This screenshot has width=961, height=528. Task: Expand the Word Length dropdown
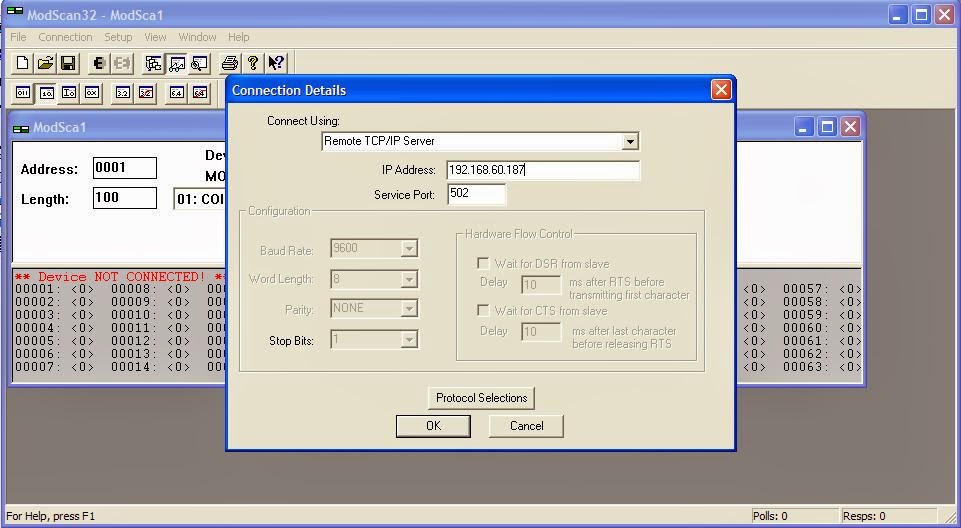[409, 279]
